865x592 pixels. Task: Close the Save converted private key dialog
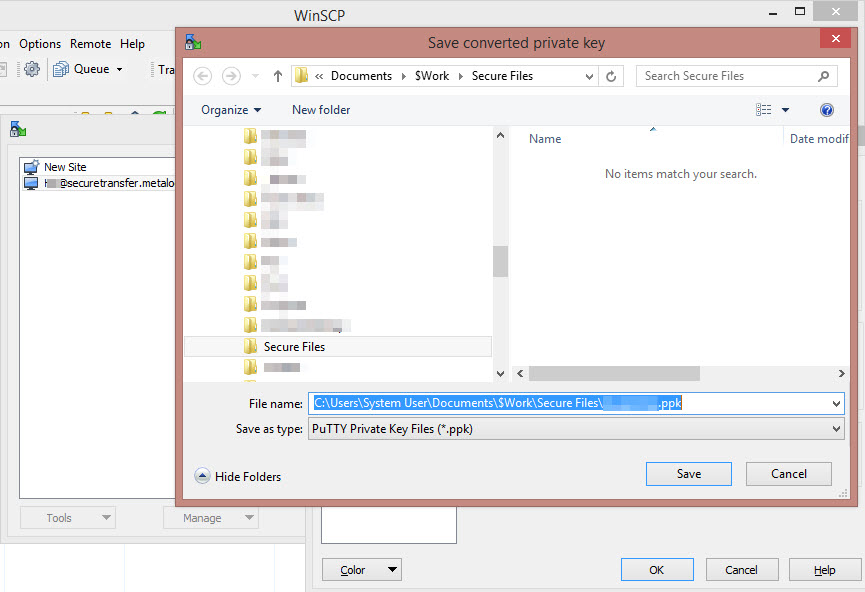click(835, 39)
